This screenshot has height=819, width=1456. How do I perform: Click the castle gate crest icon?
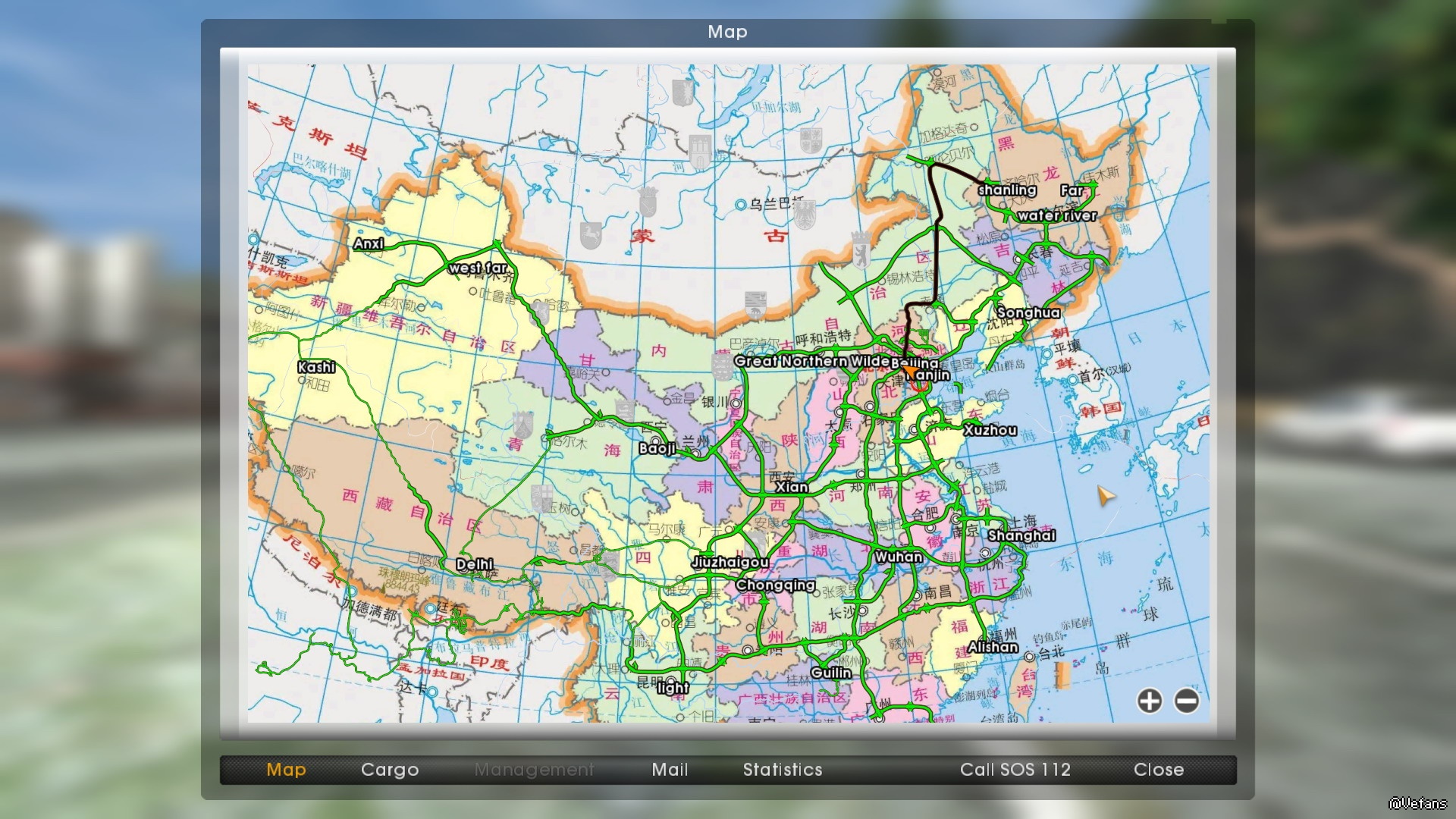click(x=700, y=152)
